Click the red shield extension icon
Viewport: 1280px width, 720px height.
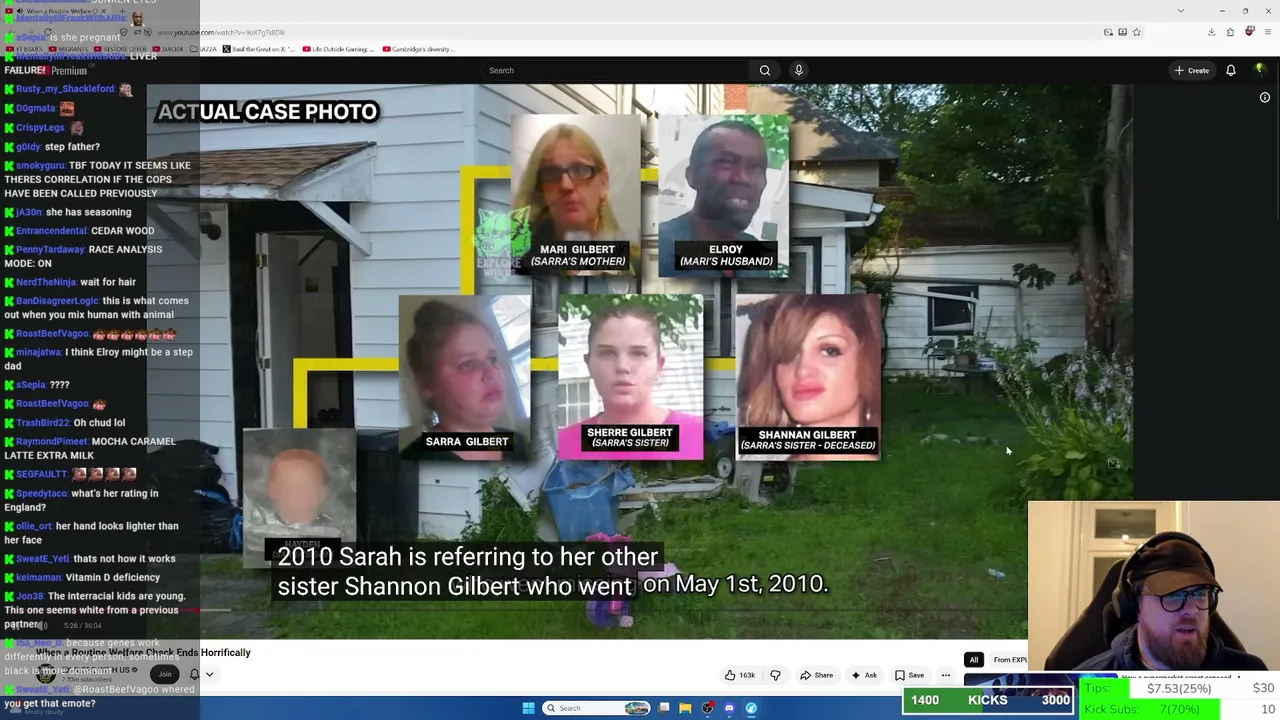(1249, 32)
